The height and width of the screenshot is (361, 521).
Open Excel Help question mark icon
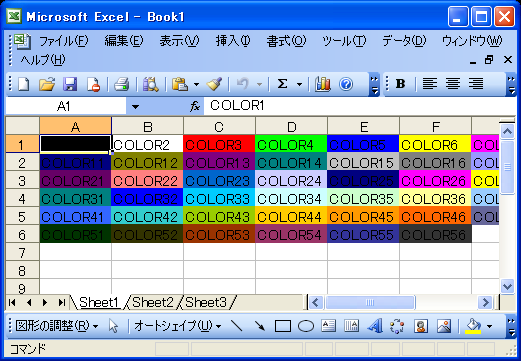346,84
